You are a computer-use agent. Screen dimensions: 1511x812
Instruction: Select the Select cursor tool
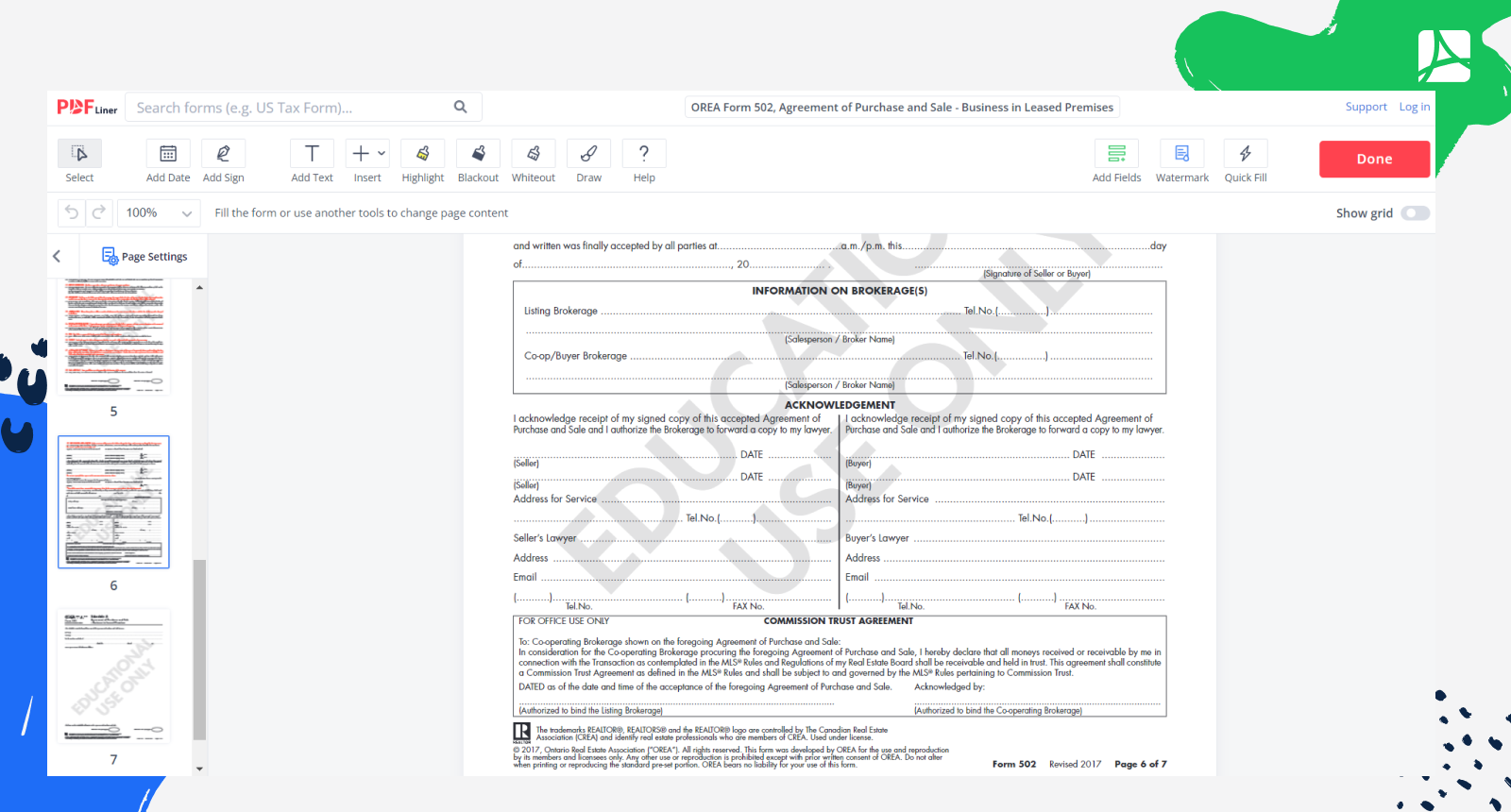(79, 153)
